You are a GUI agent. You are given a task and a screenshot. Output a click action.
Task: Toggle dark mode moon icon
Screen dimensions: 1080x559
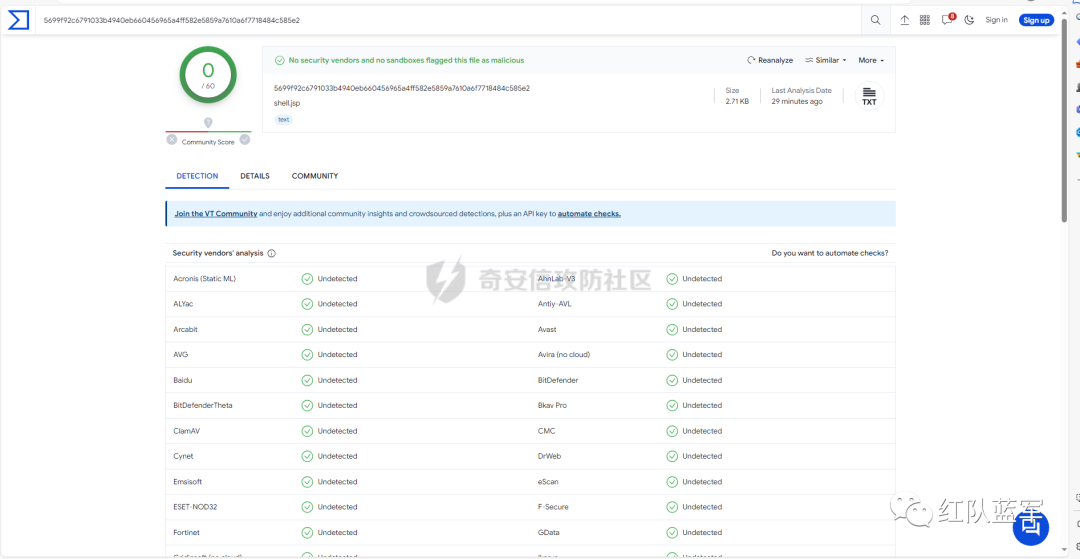coord(969,20)
